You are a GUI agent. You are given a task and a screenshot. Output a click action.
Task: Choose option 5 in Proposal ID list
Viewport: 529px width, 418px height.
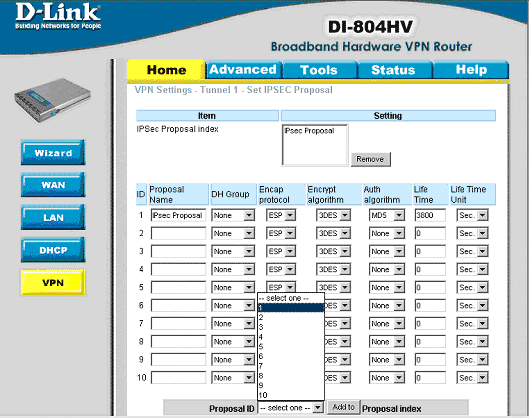[291, 346]
